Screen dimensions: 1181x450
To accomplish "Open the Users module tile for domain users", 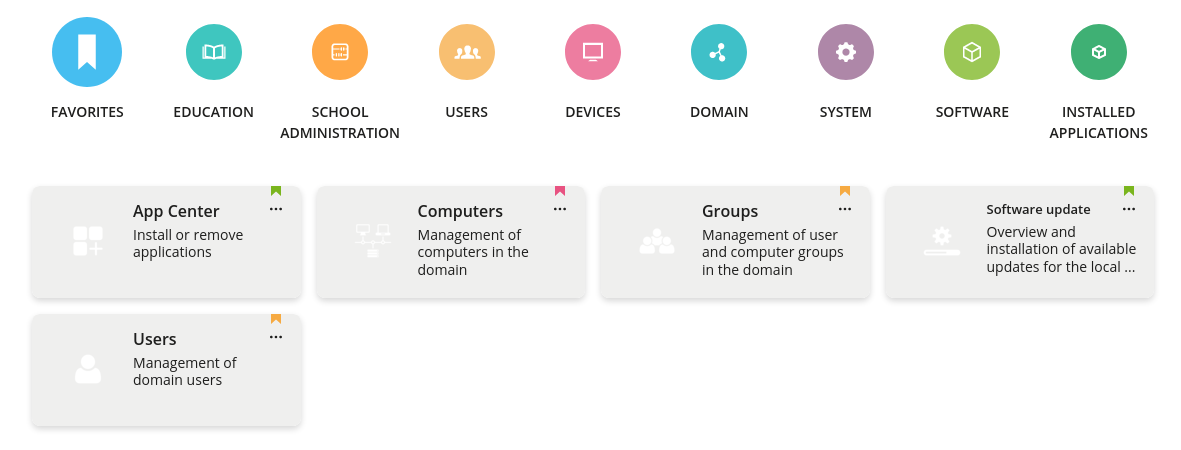I will [x=167, y=370].
